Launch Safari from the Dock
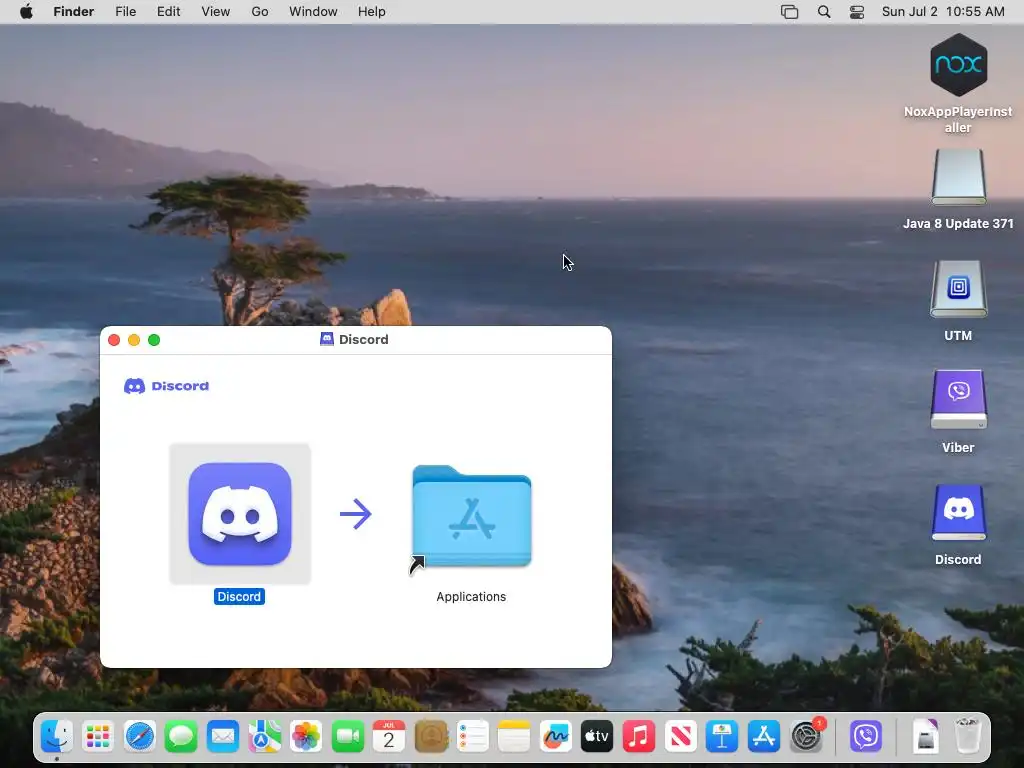Viewport: 1024px width, 768px height. coord(140,737)
